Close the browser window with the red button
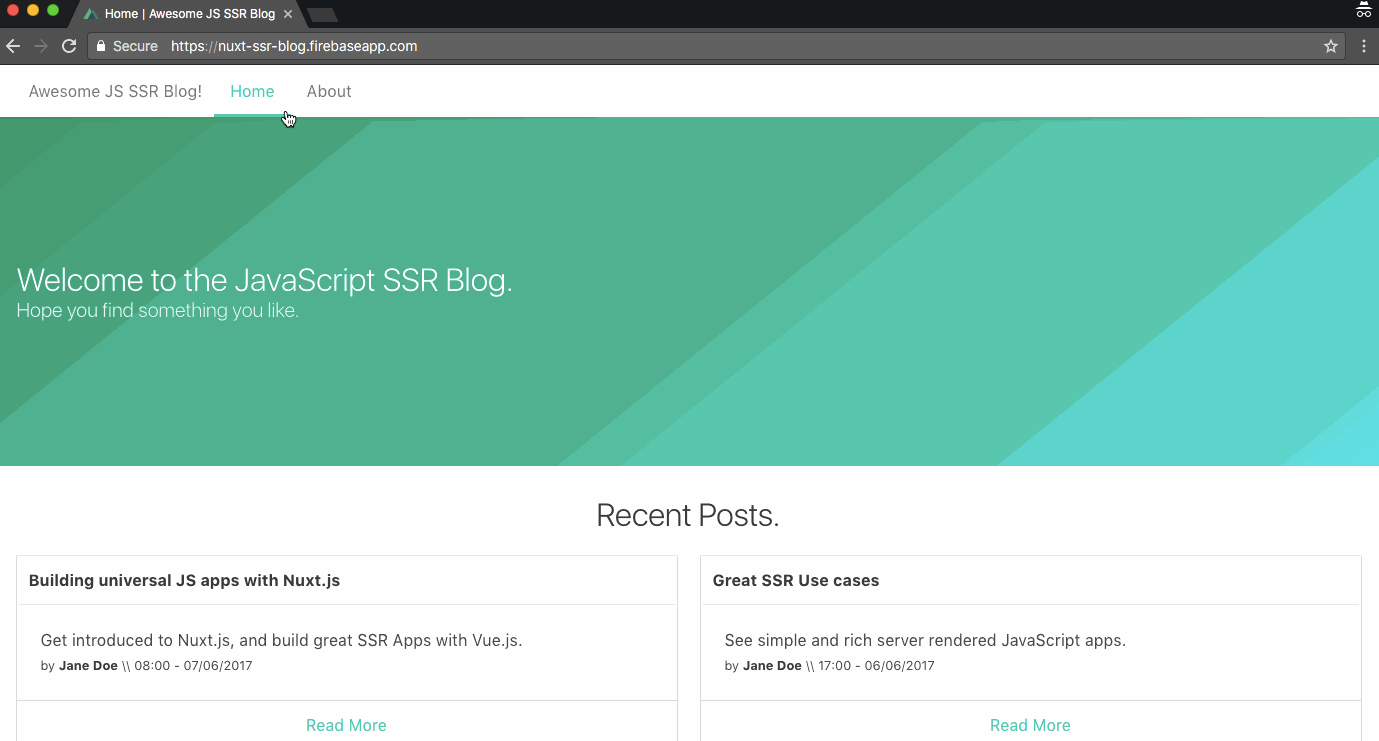Image resolution: width=1379 pixels, height=741 pixels. coord(12,8)
